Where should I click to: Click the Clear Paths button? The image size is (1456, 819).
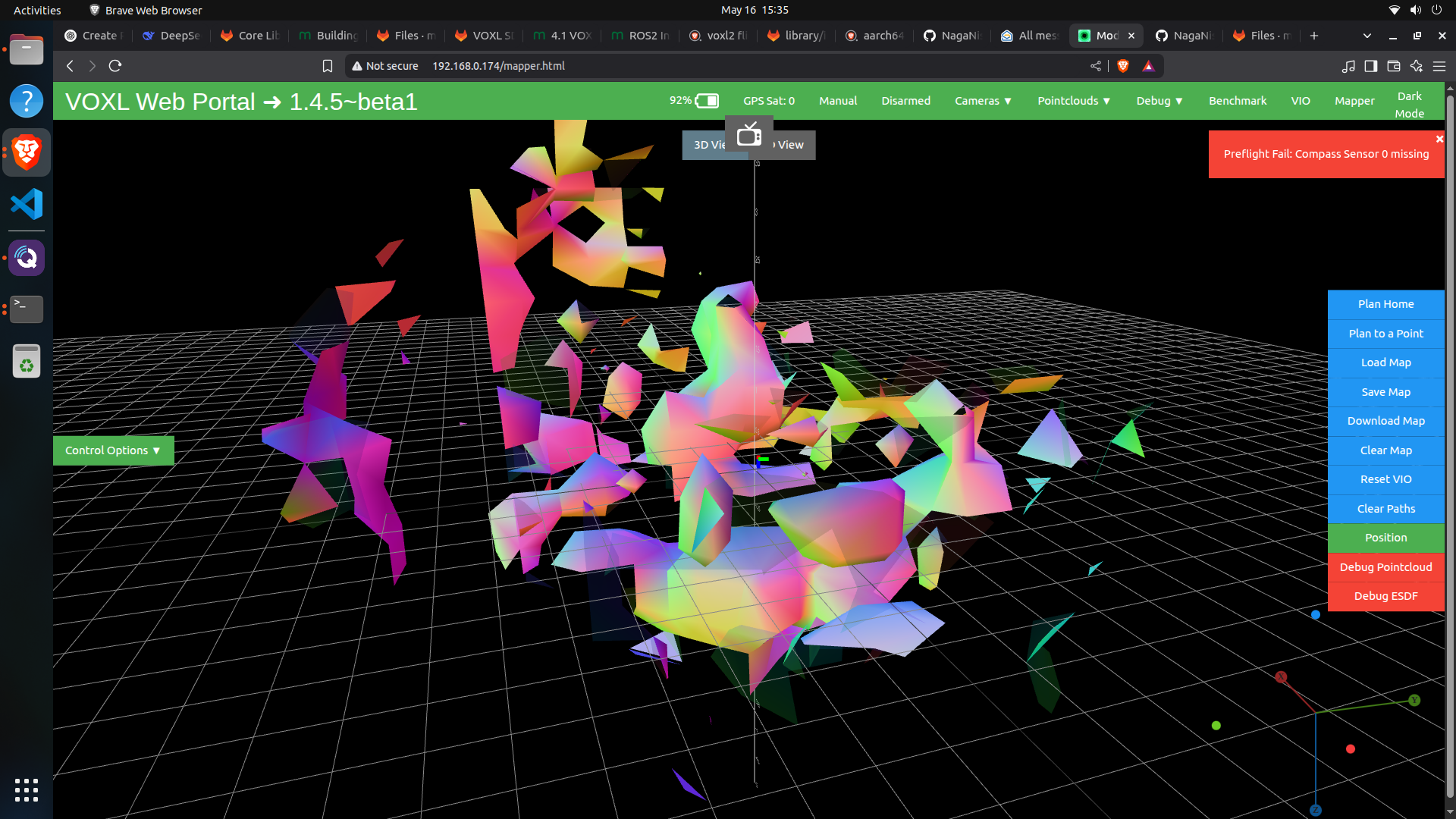point(1385,509)
